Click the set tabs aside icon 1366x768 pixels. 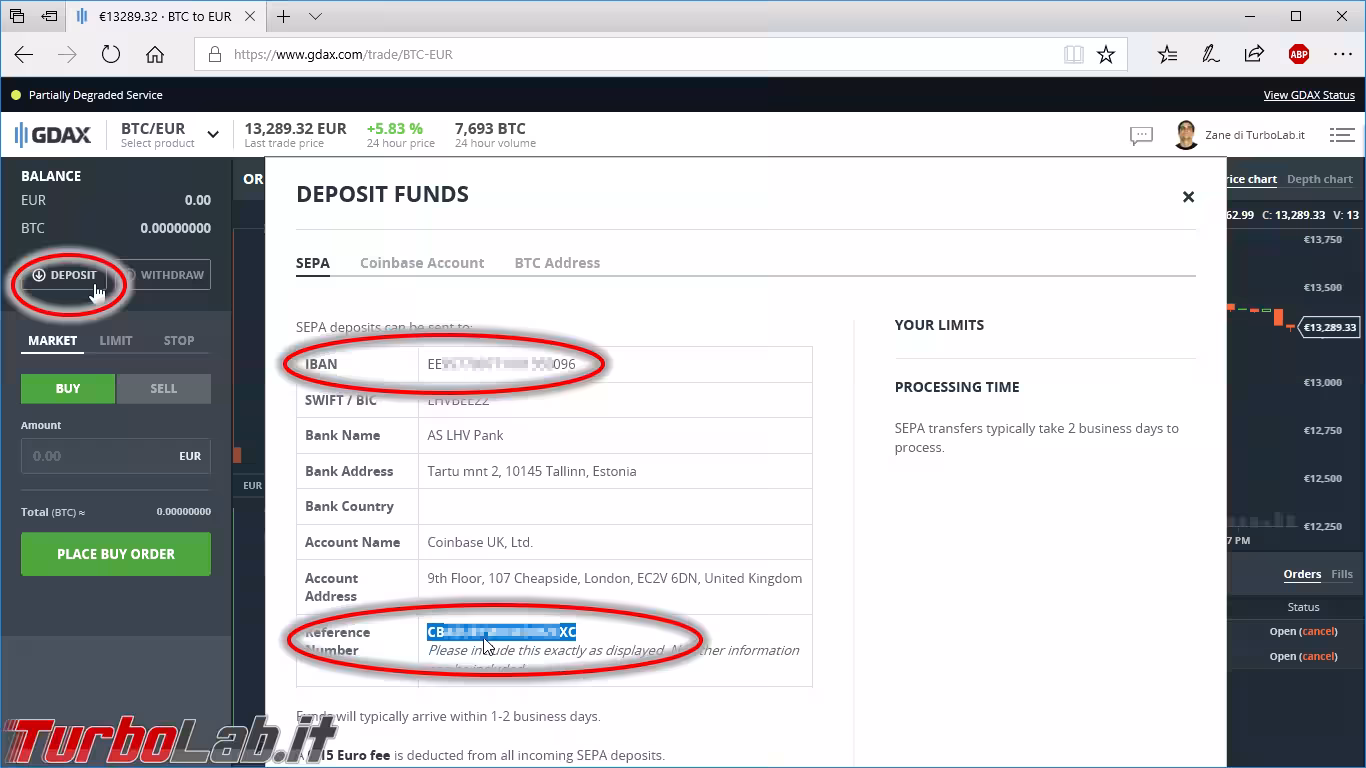point(50,16)
